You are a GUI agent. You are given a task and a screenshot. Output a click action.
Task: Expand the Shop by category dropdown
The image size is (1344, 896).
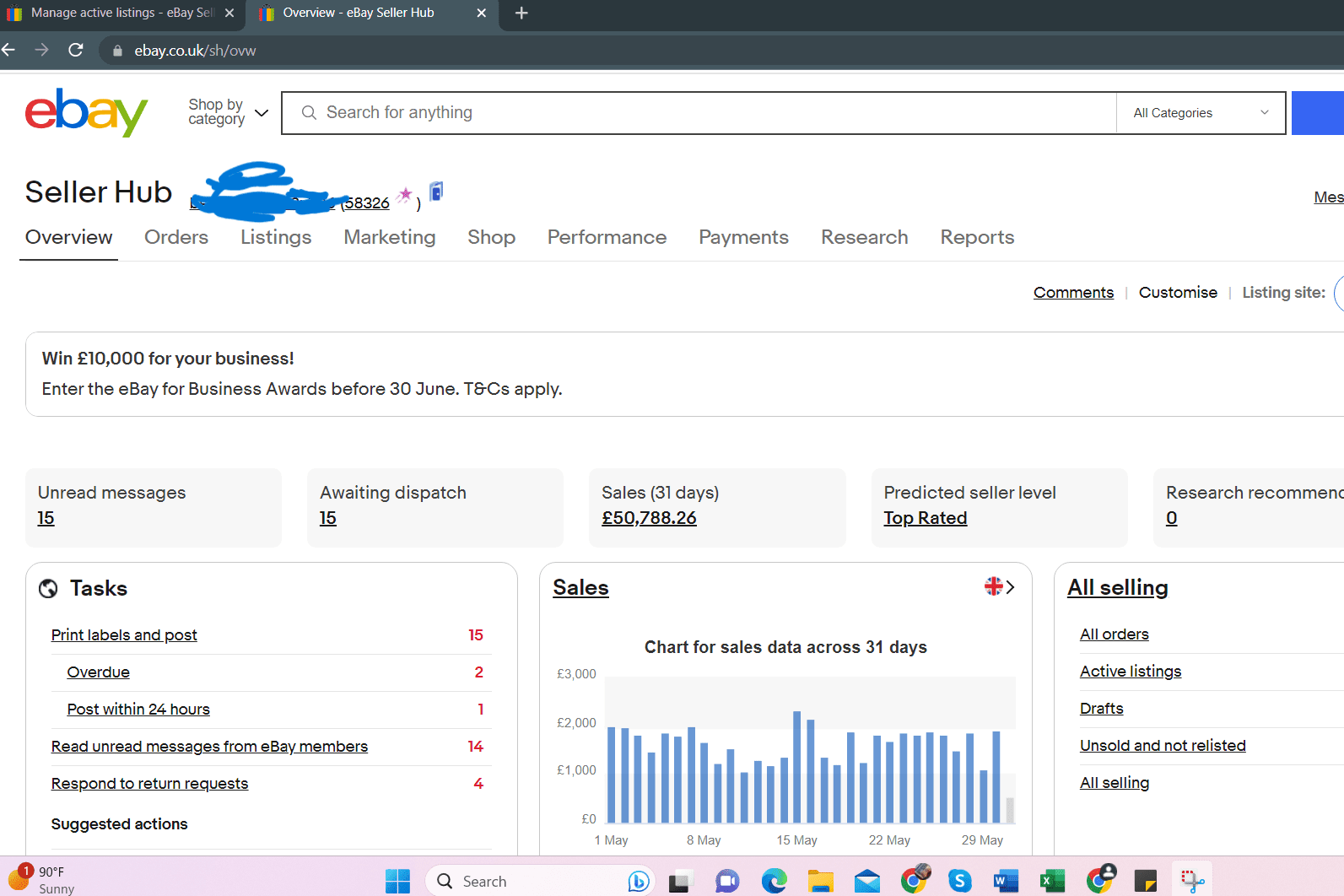(228, 112)
